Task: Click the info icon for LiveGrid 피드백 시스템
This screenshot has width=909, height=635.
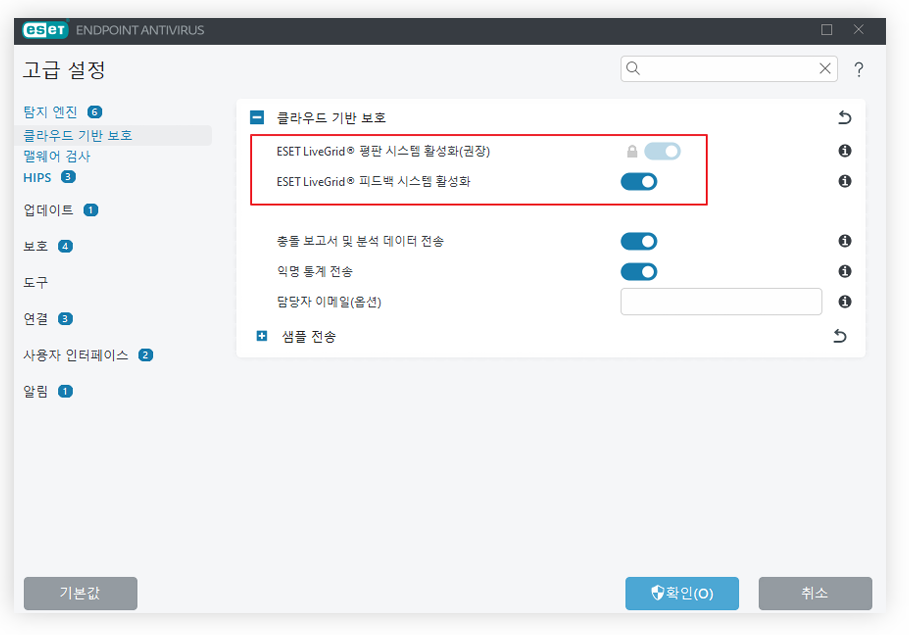Action: pos(845,181)
